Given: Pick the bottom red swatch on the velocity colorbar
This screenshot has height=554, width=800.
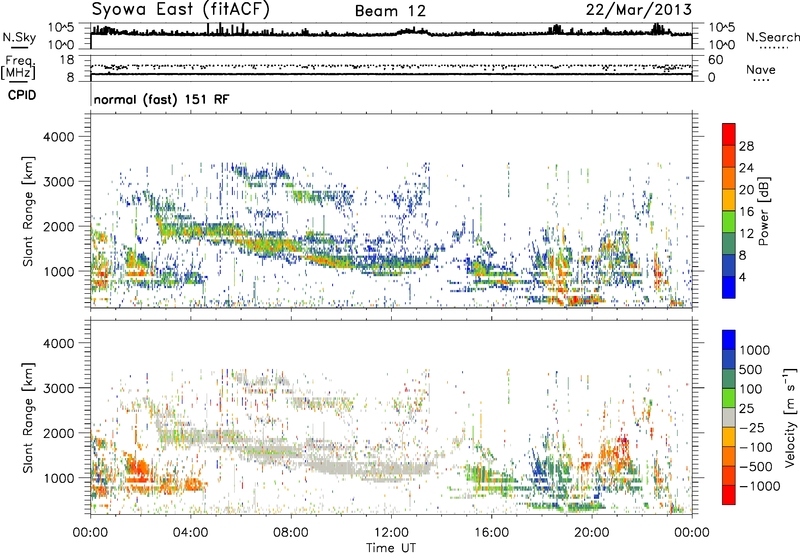Looking at the screenshot, I should (x=729, y=495).
